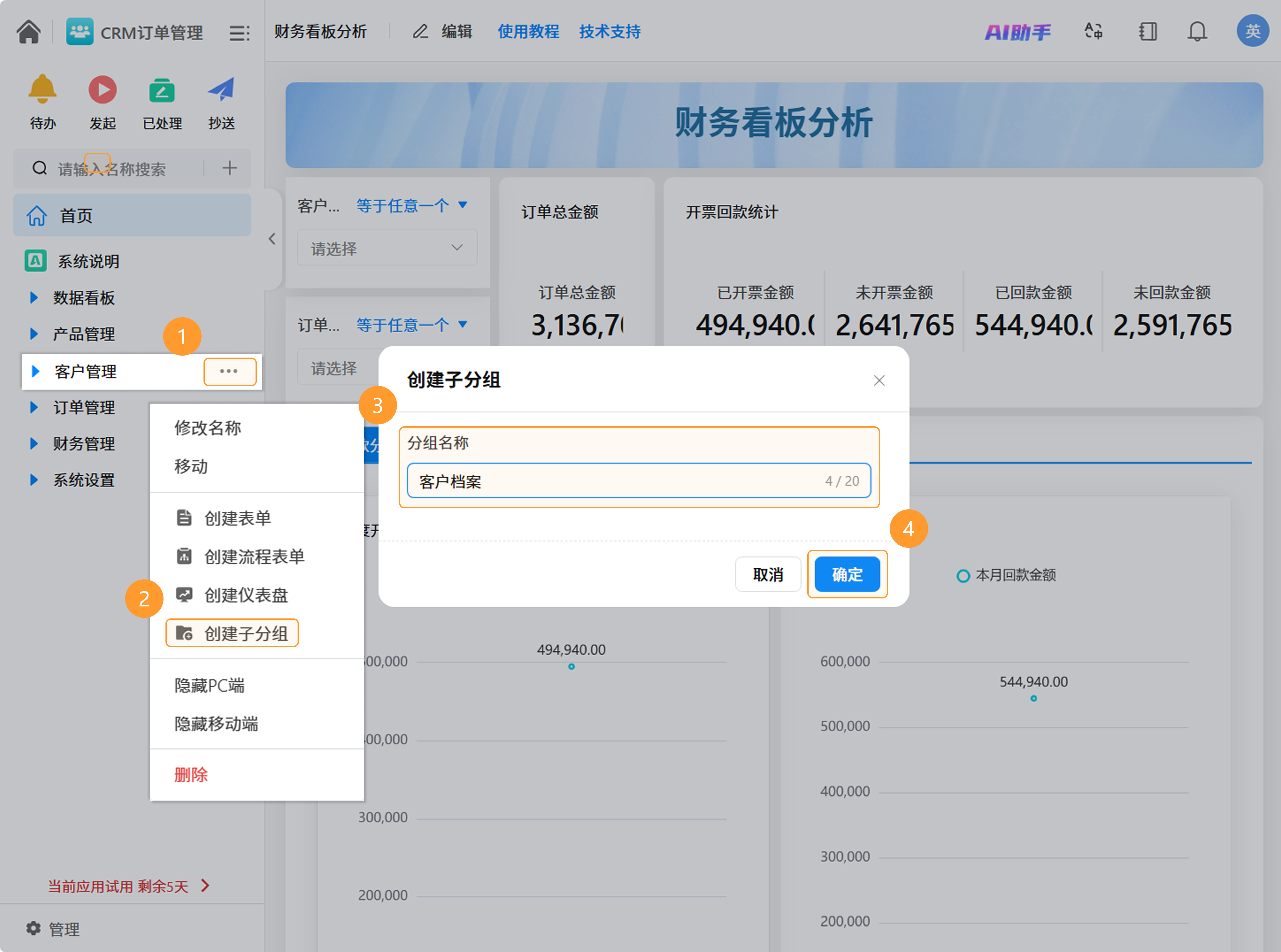Open the 客户 请选择 combo box
1281x952 pixels.
click(x=387, y=248)
